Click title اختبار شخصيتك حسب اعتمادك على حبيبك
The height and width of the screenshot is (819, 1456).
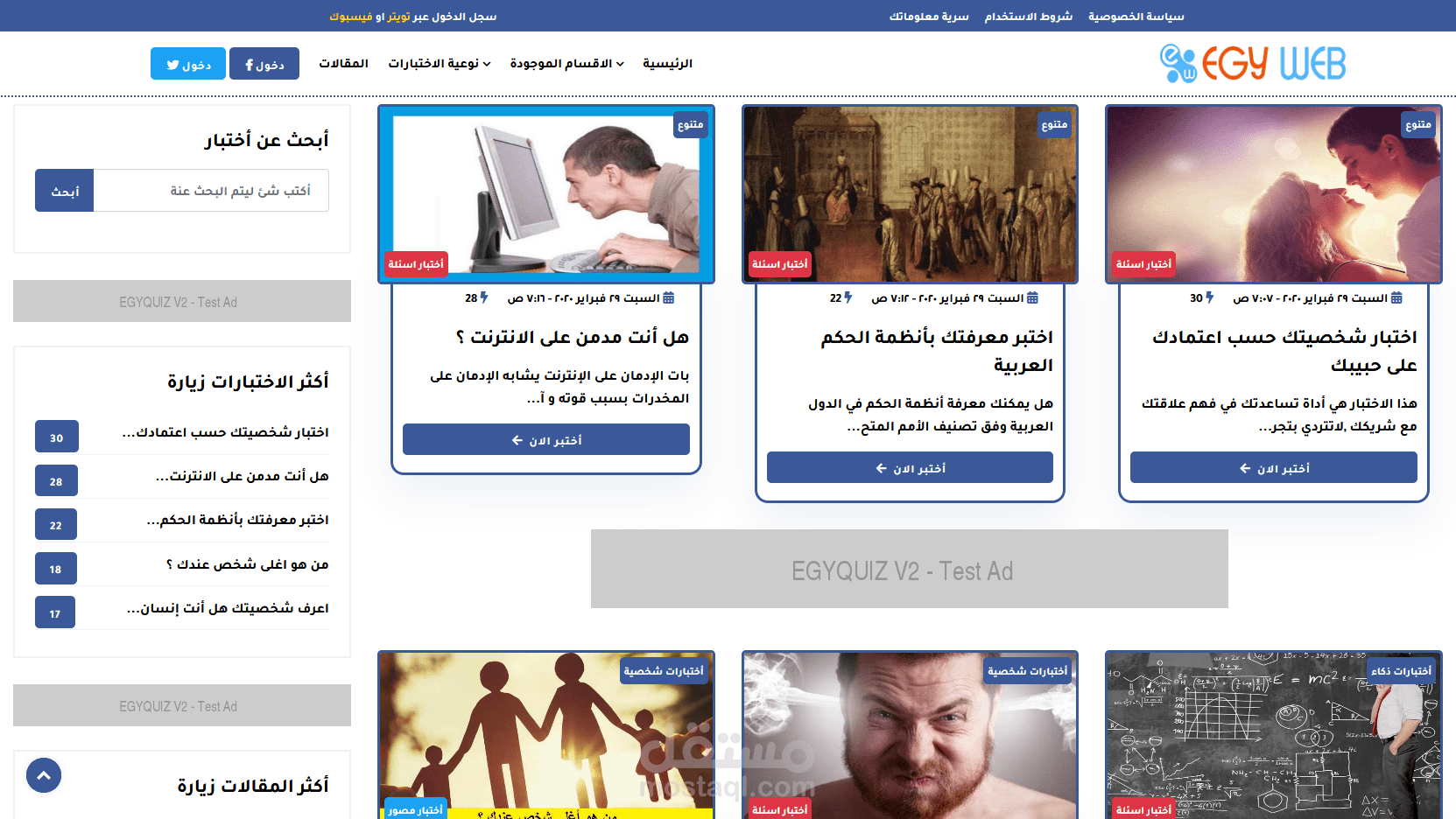(x=1284, y=350)
